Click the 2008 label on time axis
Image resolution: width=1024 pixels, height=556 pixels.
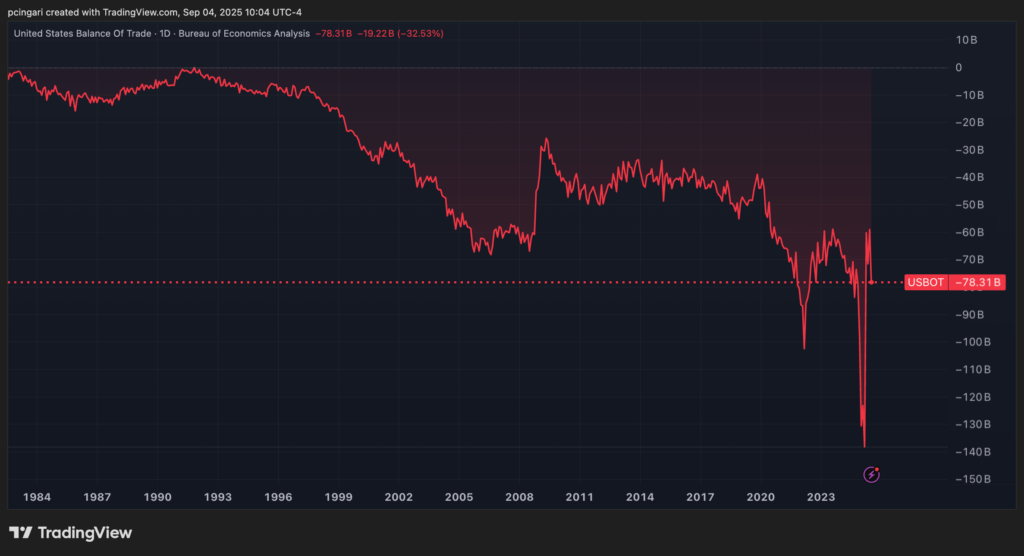click(519, 496)
